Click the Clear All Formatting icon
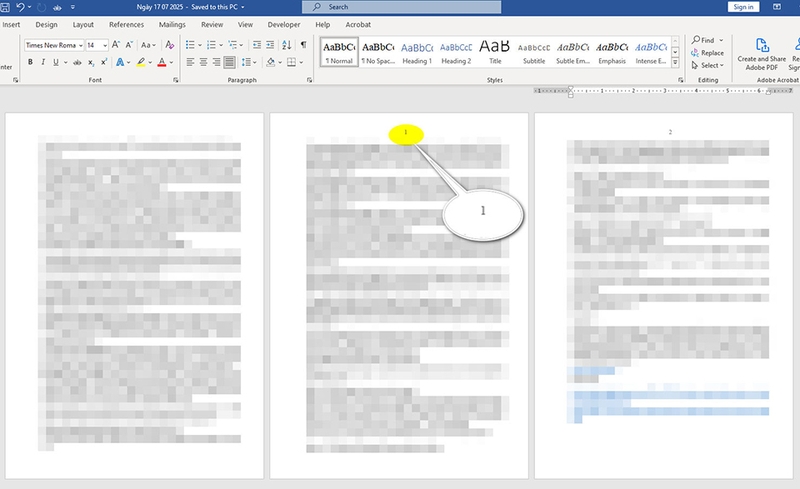The image size is (800, 489). click(x=168, y=45)
